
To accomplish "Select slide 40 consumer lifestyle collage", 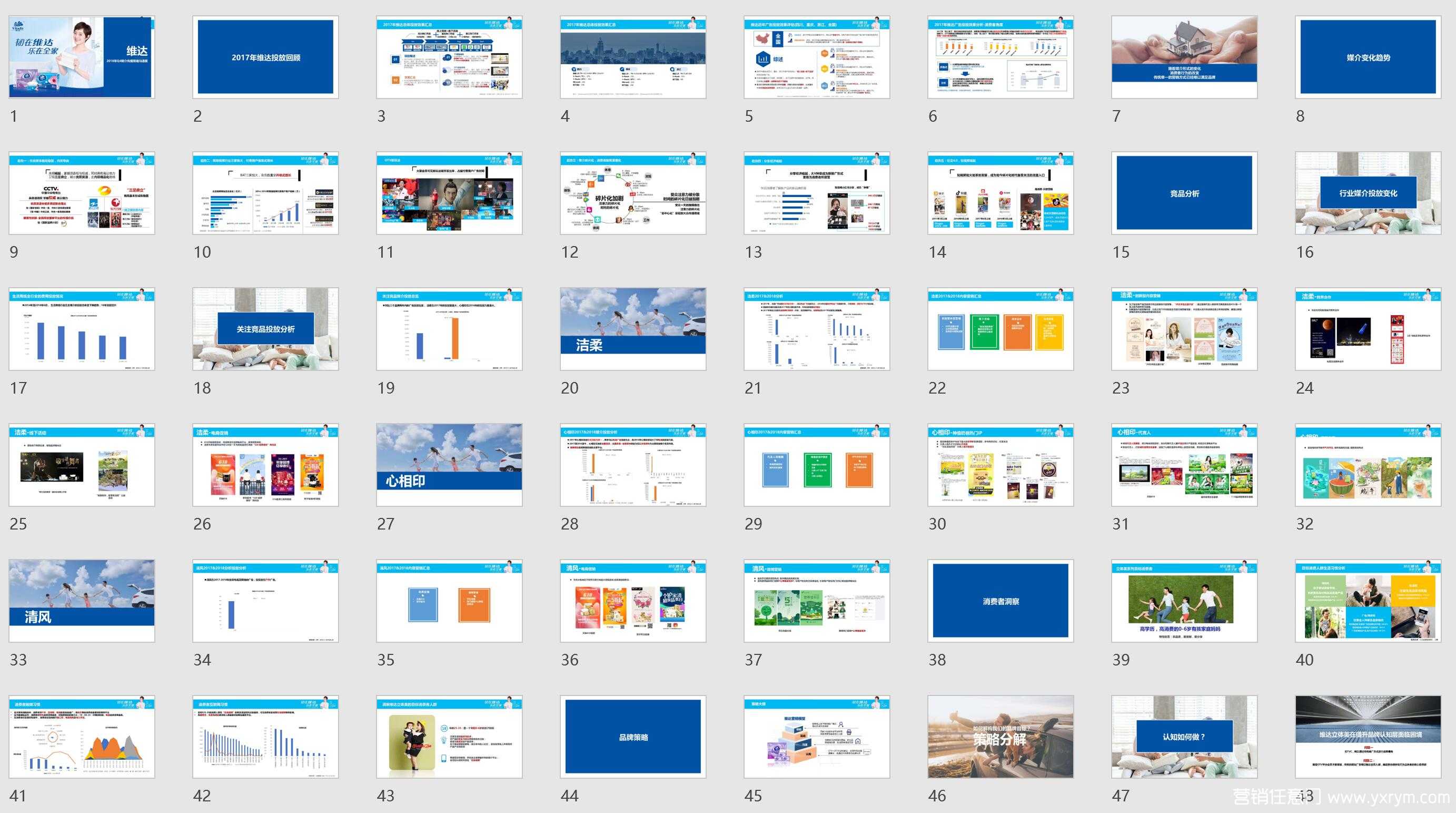I will pyautogui.click(x=1368, y=601).
